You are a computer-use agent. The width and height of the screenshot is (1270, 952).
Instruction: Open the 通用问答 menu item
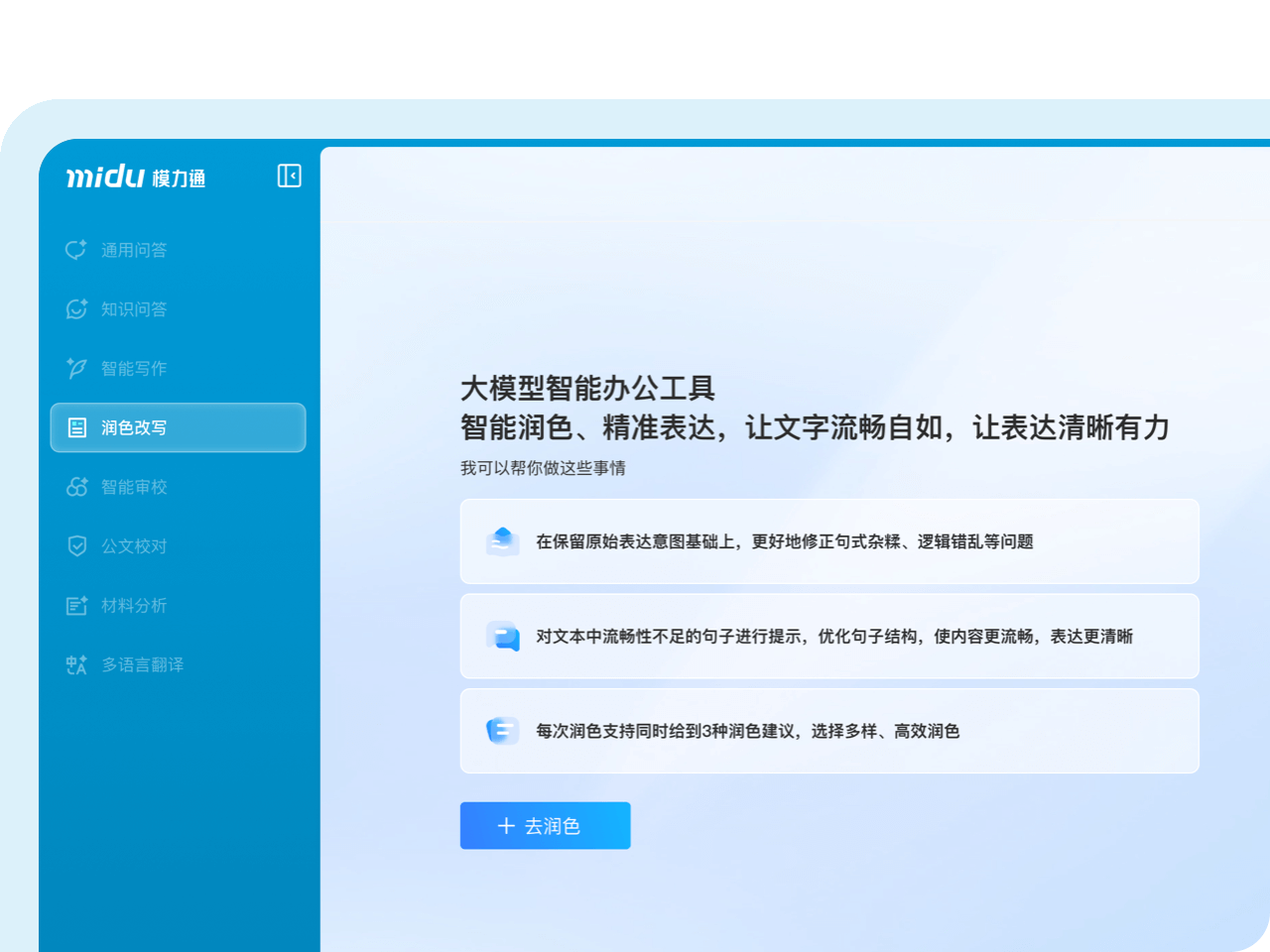pos(178,250)
